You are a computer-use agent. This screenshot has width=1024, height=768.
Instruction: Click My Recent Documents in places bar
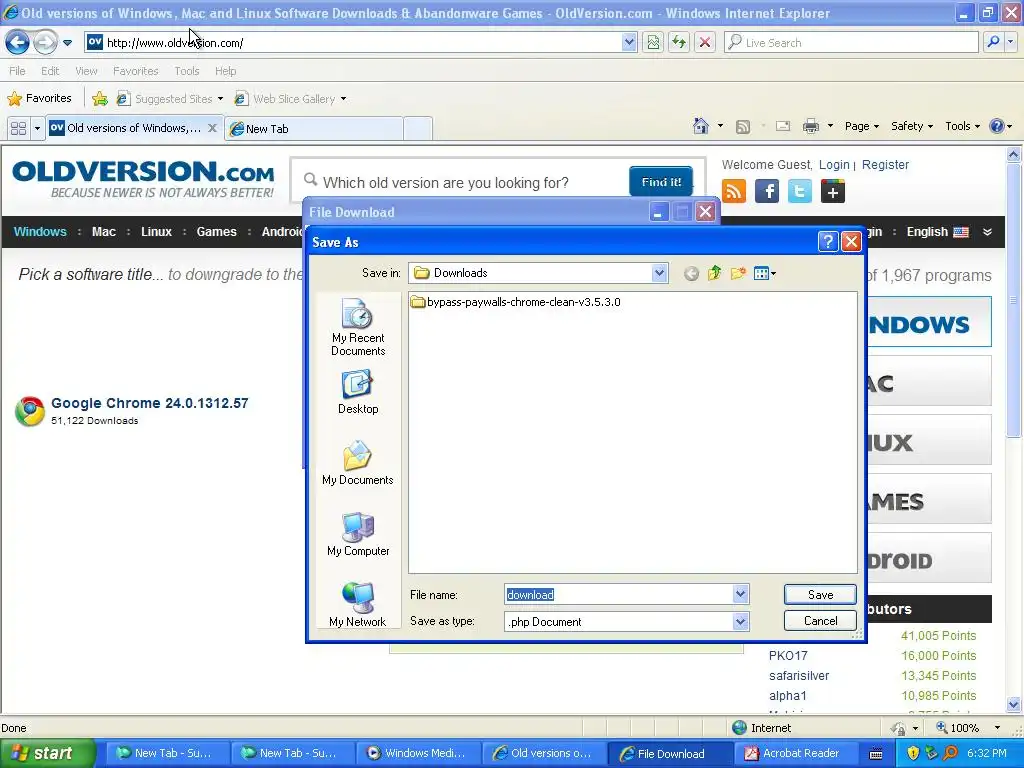coord(358,327)
